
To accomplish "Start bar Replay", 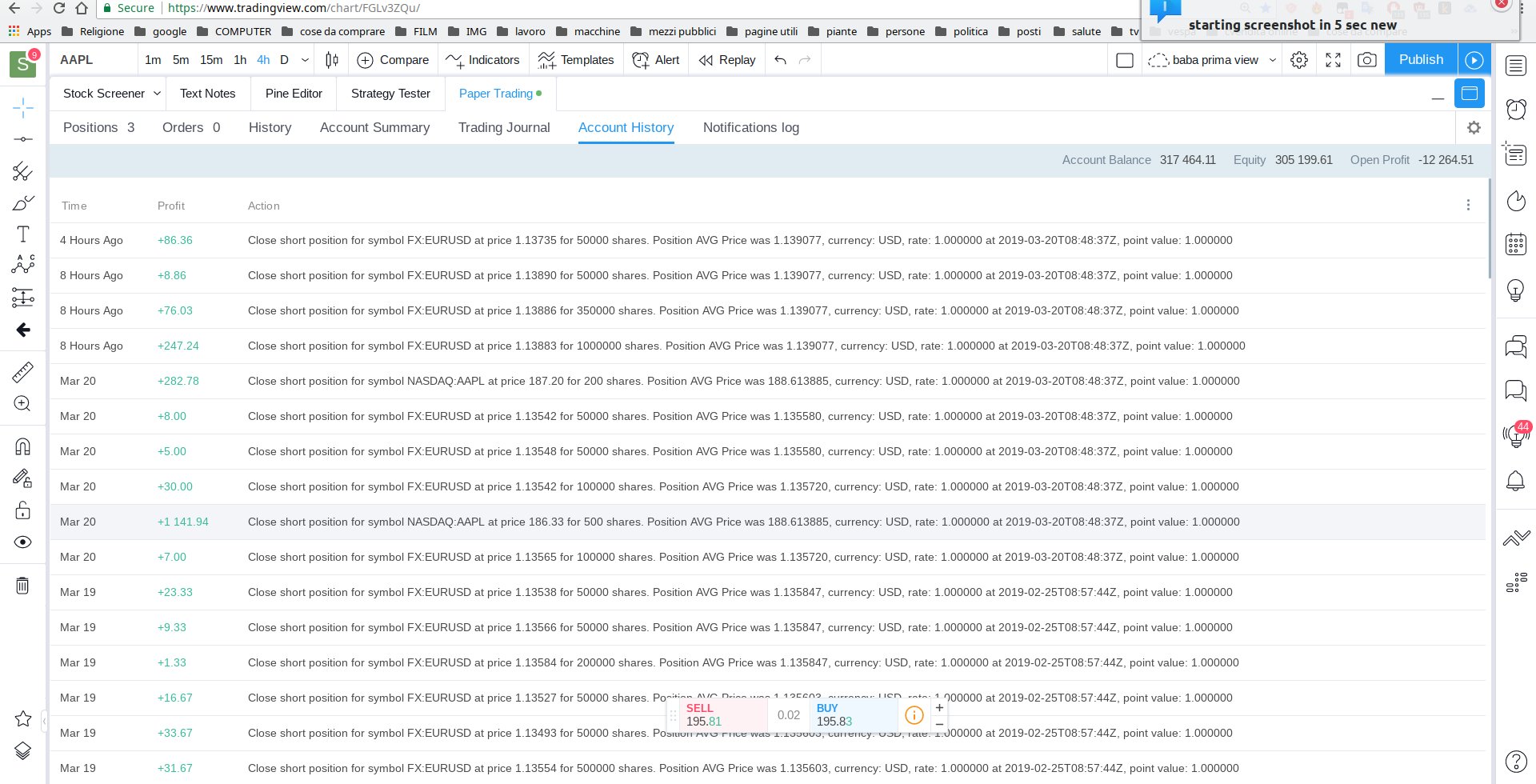I will tap(727, 60).
